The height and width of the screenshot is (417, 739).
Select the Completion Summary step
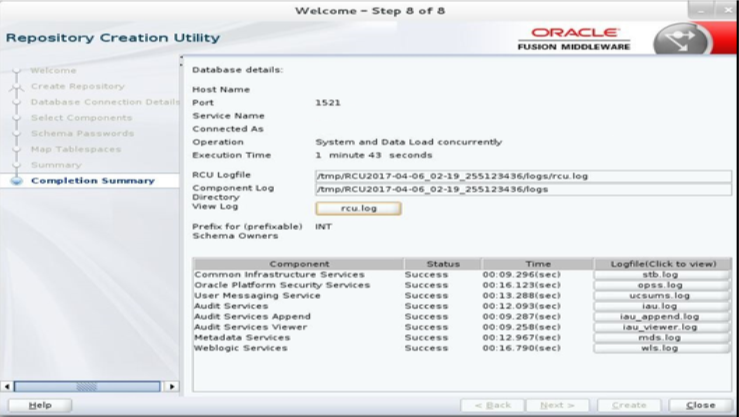92,180
